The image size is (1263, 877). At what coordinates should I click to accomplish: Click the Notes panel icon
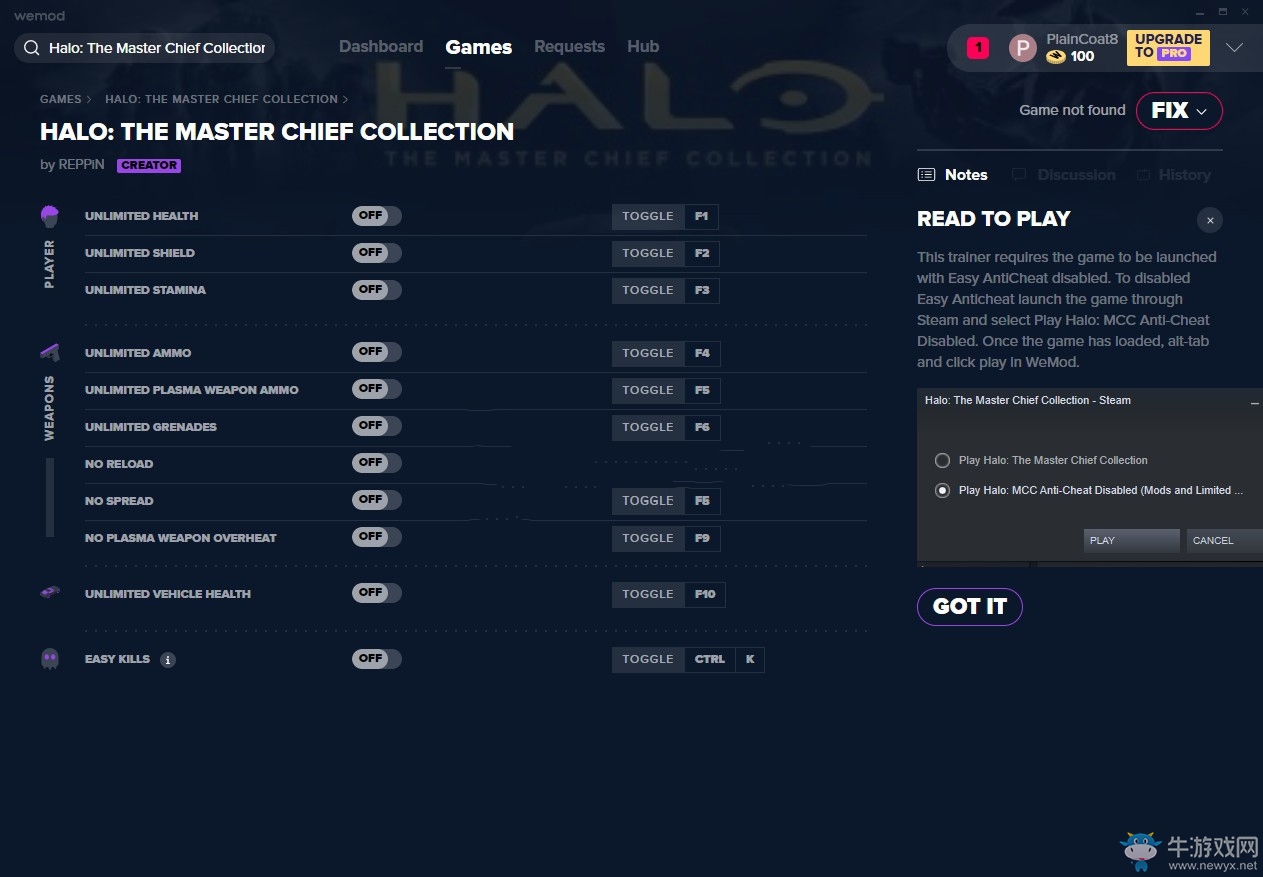coord(926,175)
